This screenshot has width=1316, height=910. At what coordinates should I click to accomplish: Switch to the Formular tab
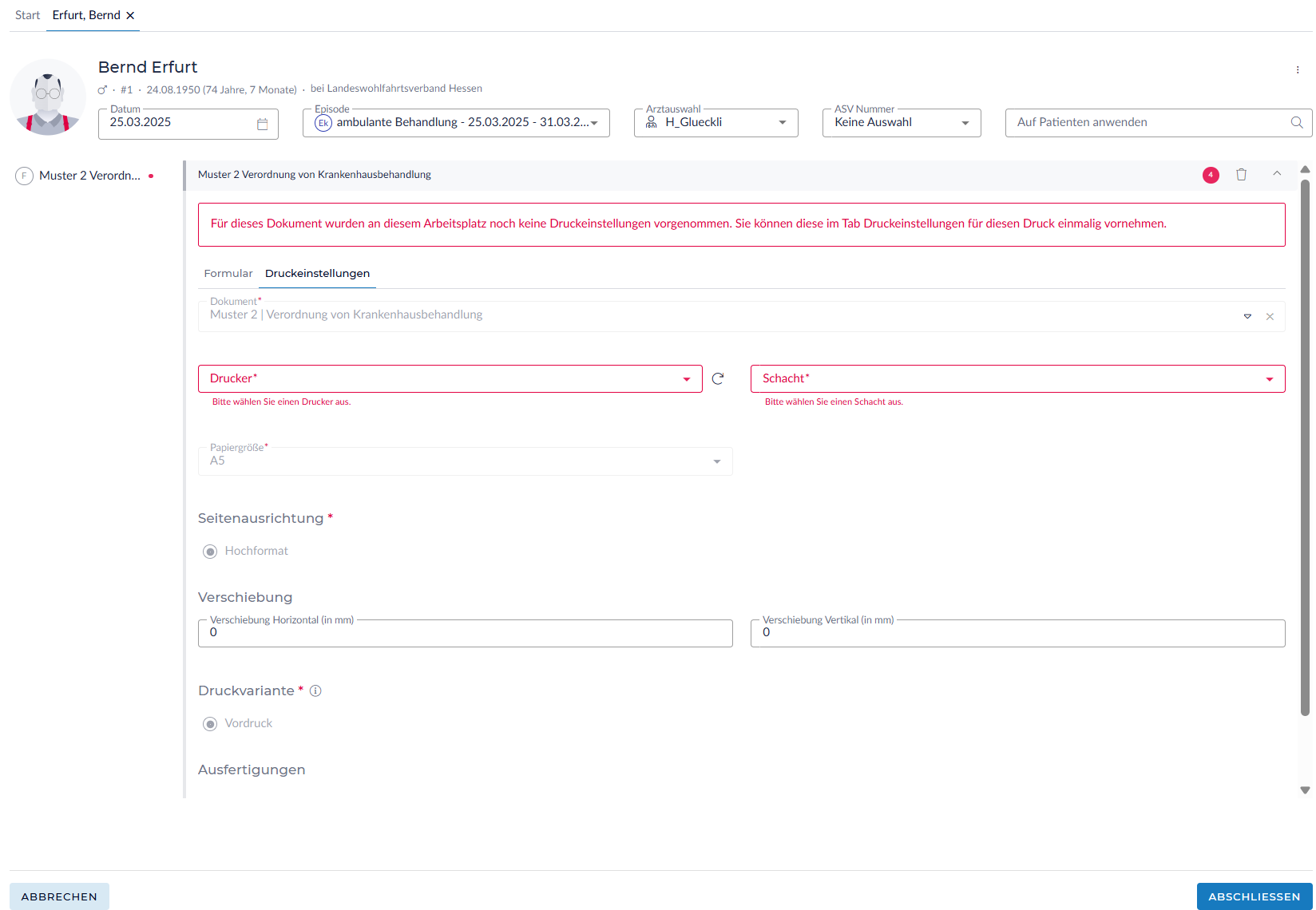click(x=228, y=274)
